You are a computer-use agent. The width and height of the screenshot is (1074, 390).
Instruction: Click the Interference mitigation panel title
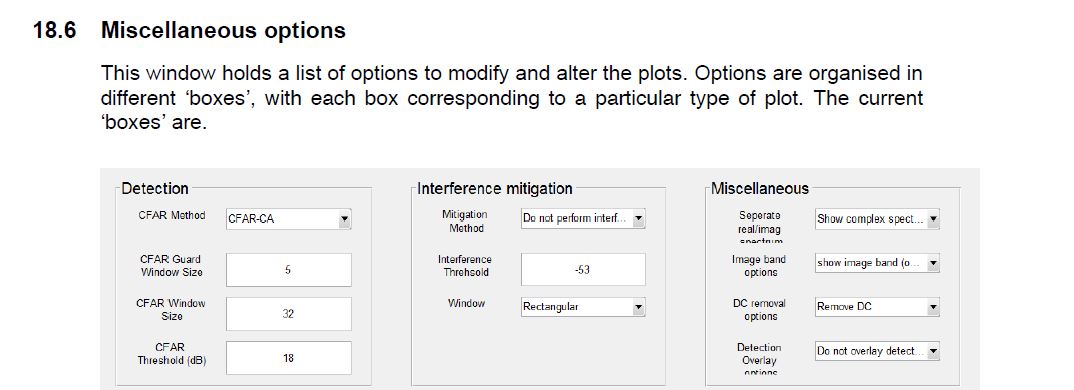495,188
